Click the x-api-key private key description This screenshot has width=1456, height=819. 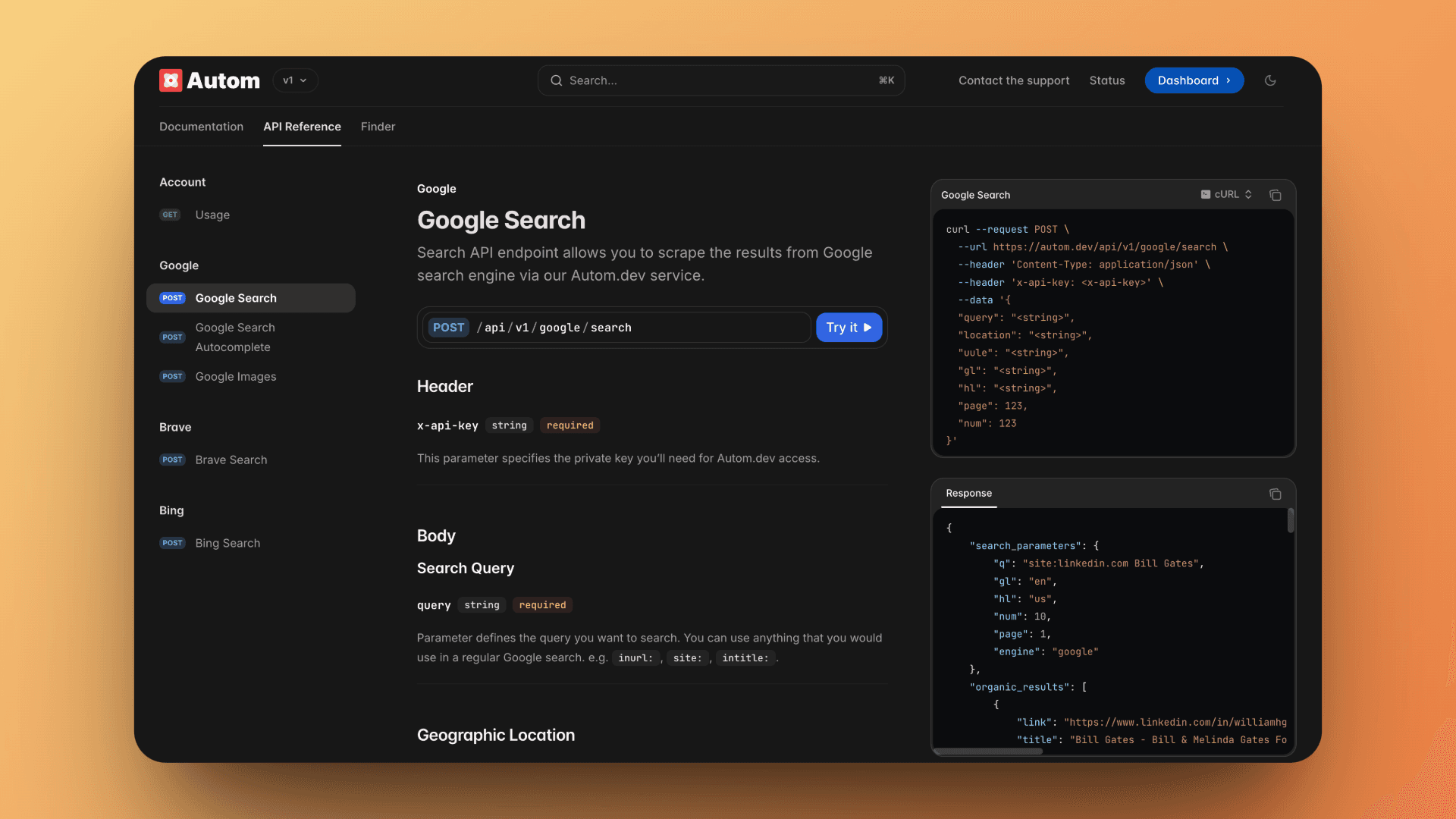[618, 458]
